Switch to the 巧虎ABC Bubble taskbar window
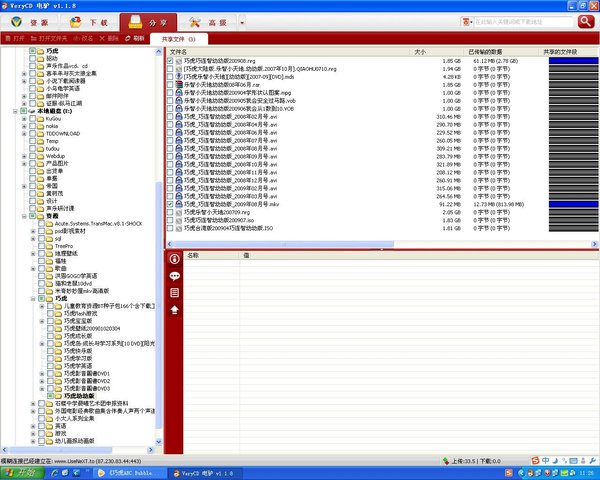Viewport: 600px width, 480px height. [x=131, y=473]
